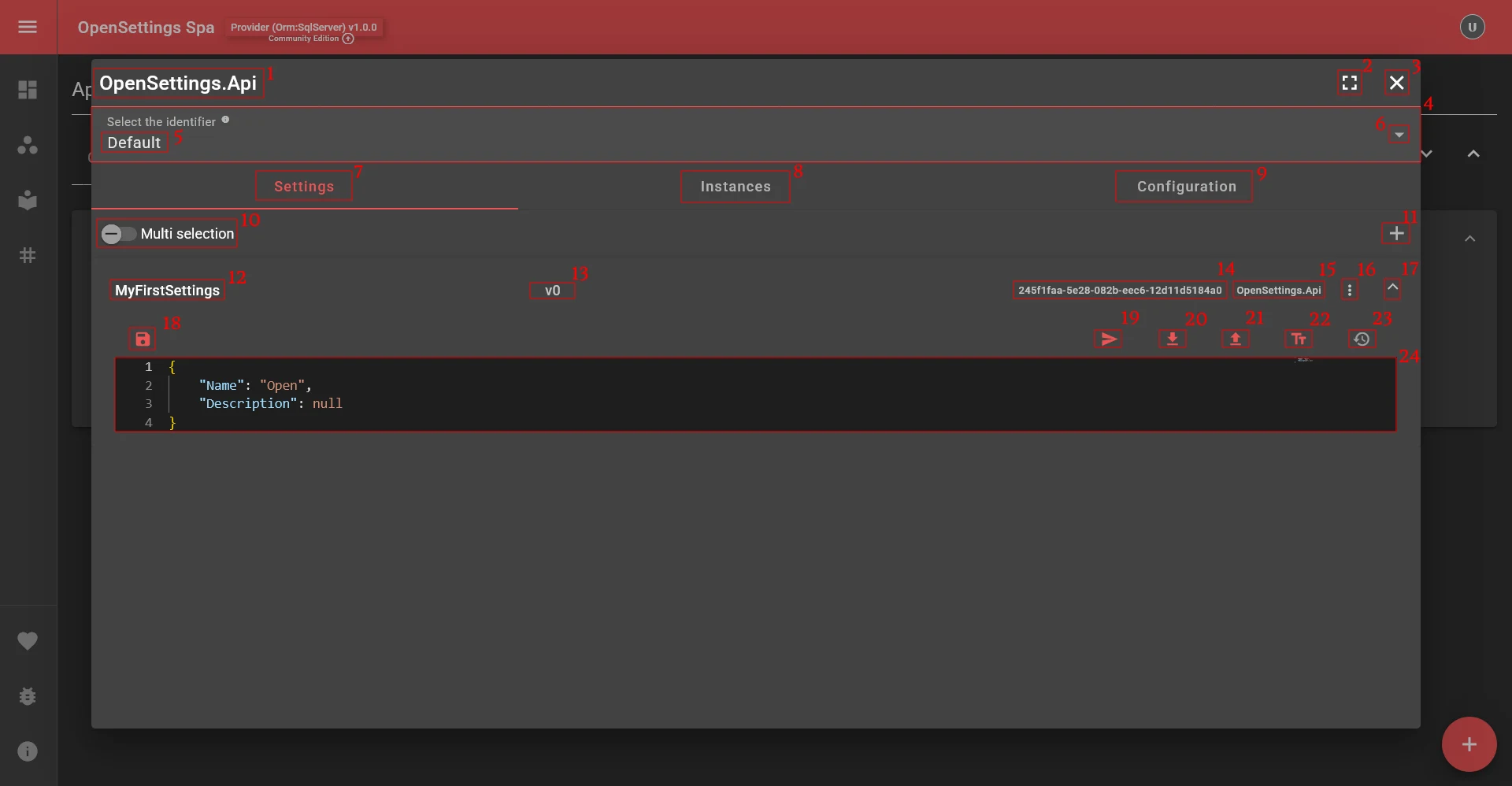Click the U user avatar
This screenshot has height=786, width=1512.
click(x=1471, y=26)
